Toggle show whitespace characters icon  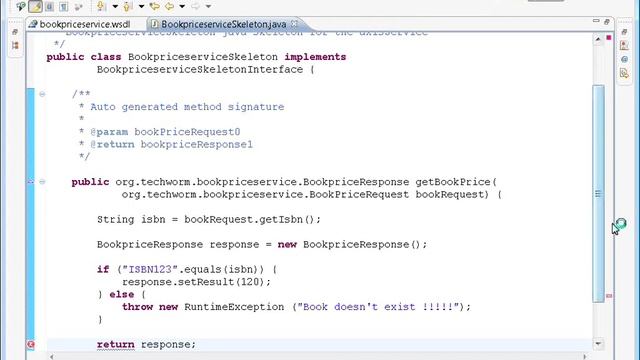64,6
